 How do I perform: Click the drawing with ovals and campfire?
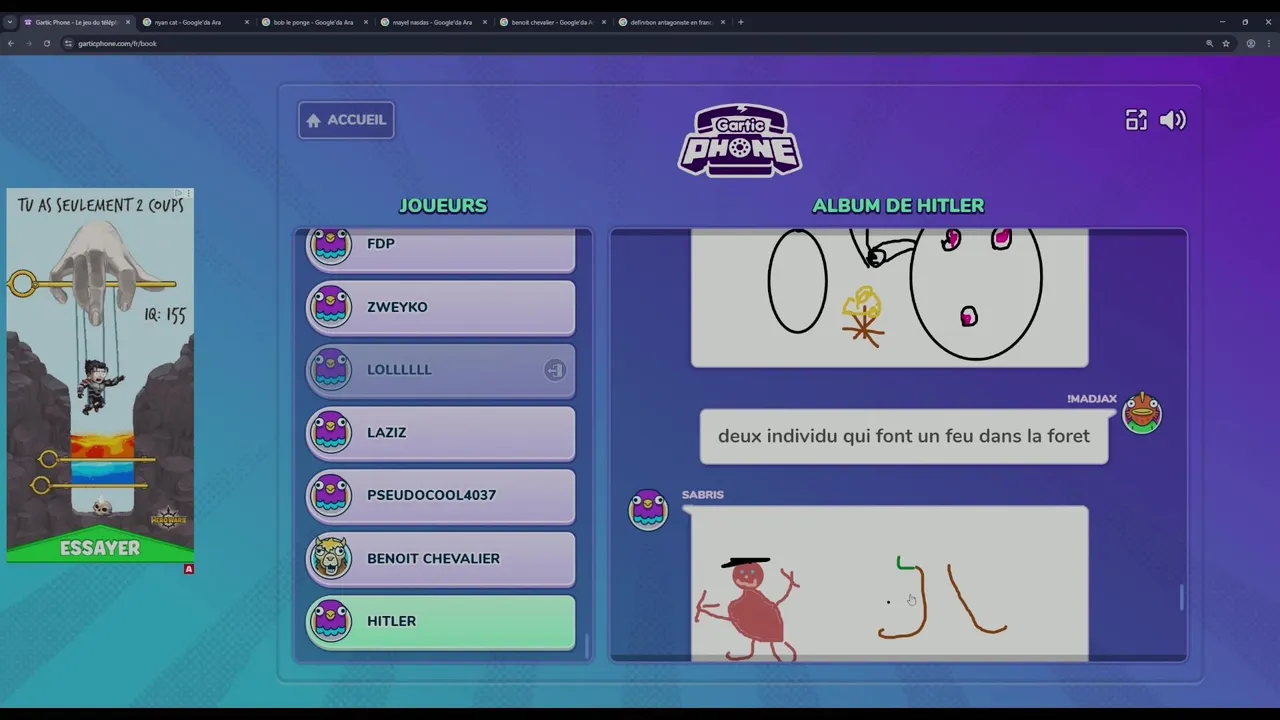tap(890, 298)
